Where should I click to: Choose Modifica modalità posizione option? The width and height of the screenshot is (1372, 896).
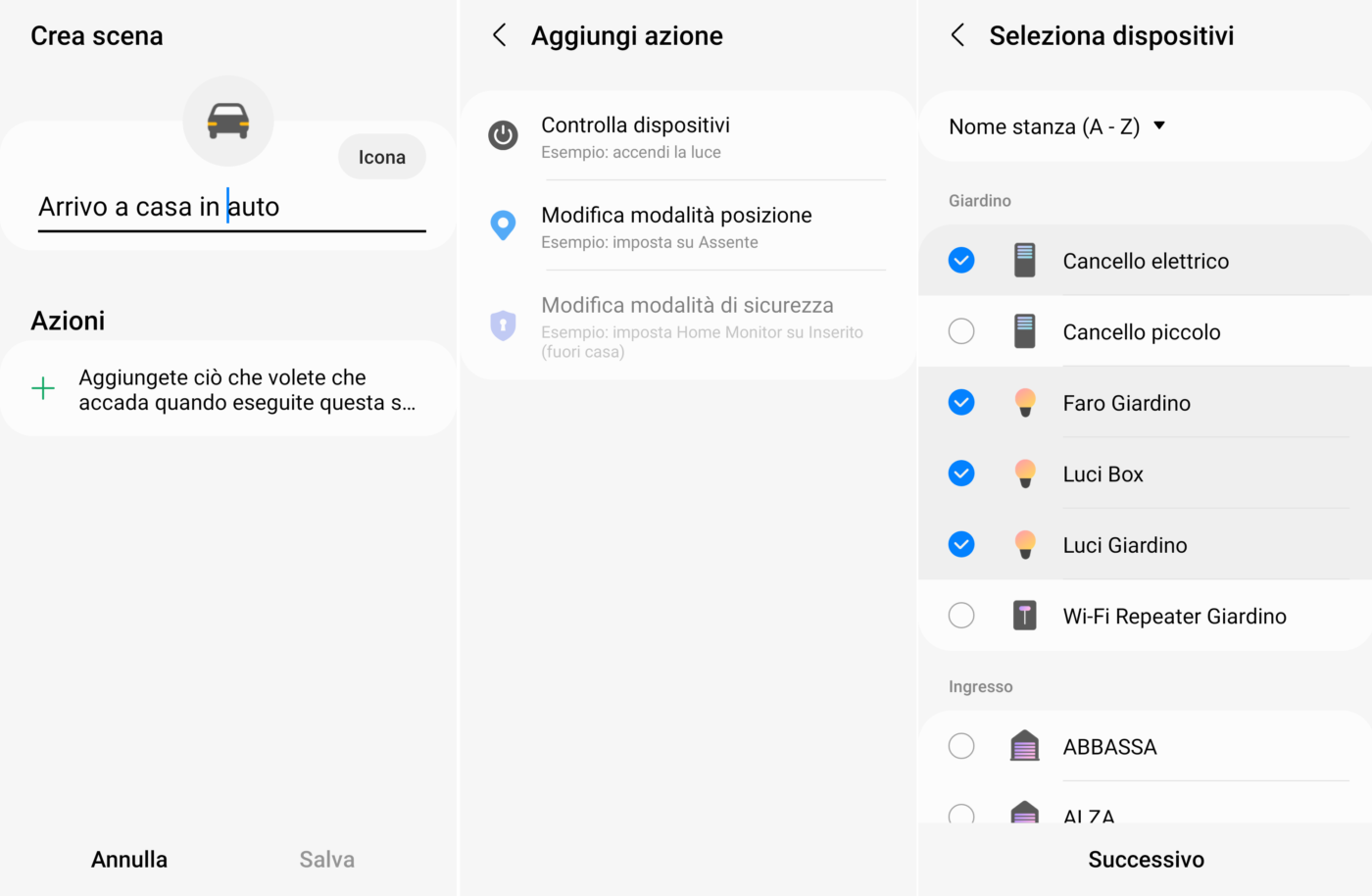coord(676,226)
